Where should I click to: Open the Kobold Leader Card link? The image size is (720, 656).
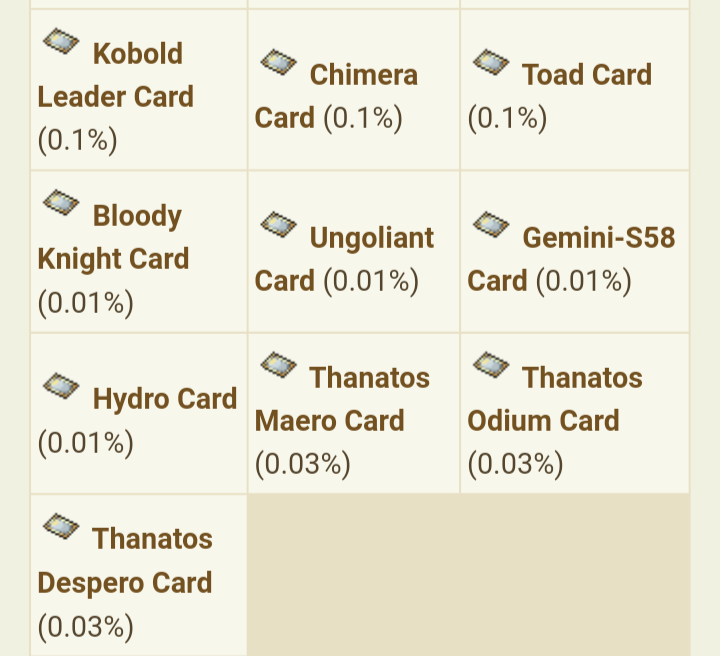[116, 75]
